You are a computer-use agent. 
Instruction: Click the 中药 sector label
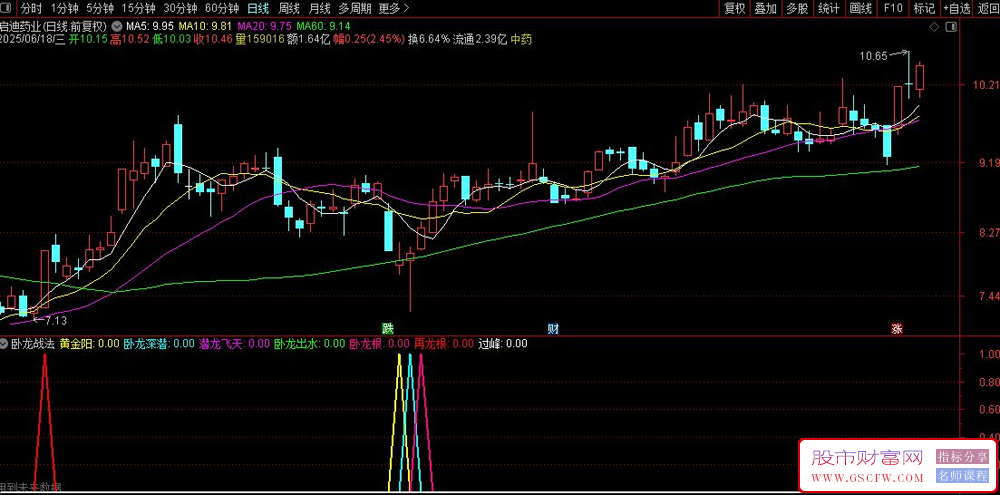pyautogui.click(x=521, y=40)
